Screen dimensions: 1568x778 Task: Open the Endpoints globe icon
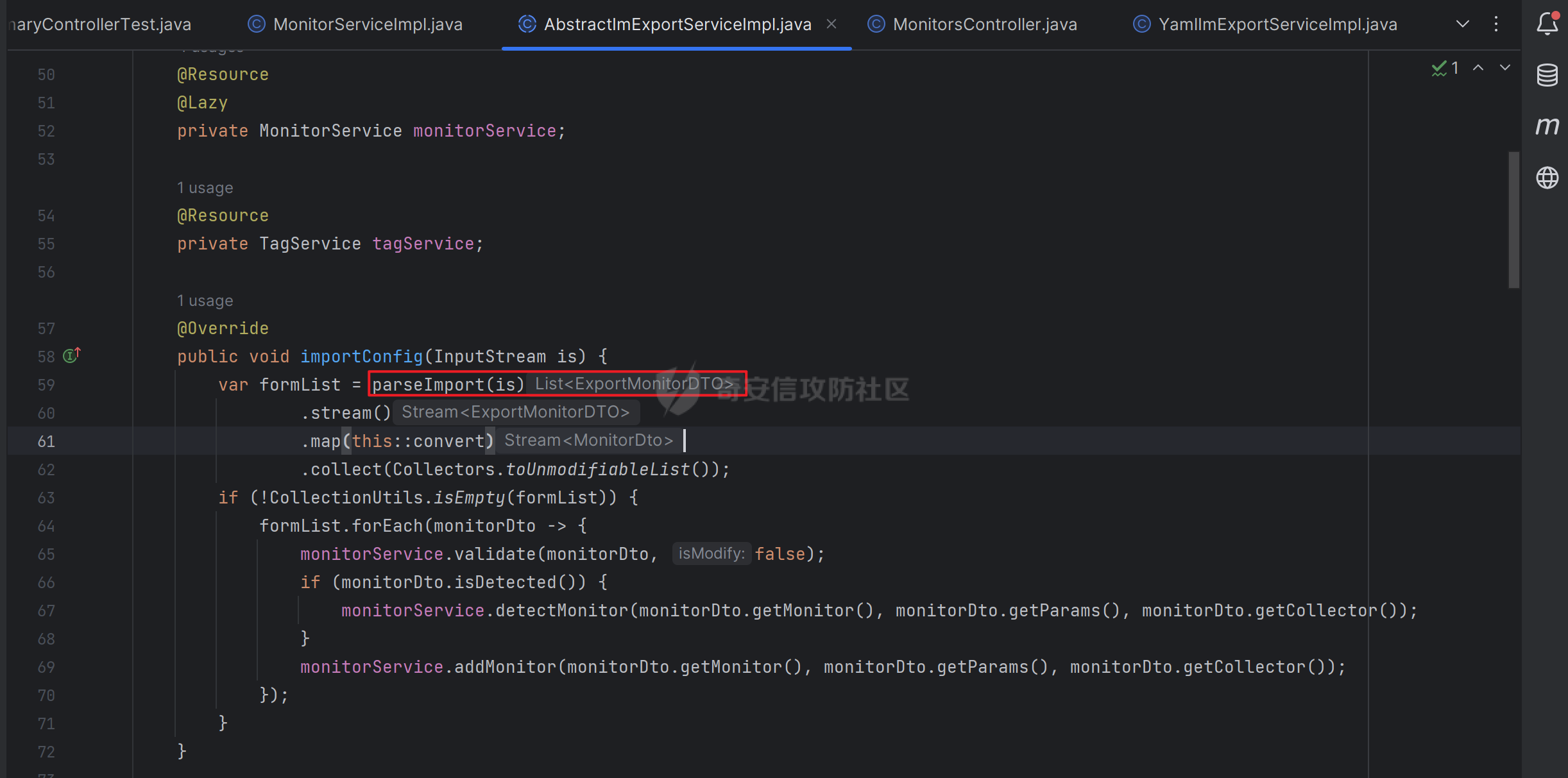coord(1547,178)
